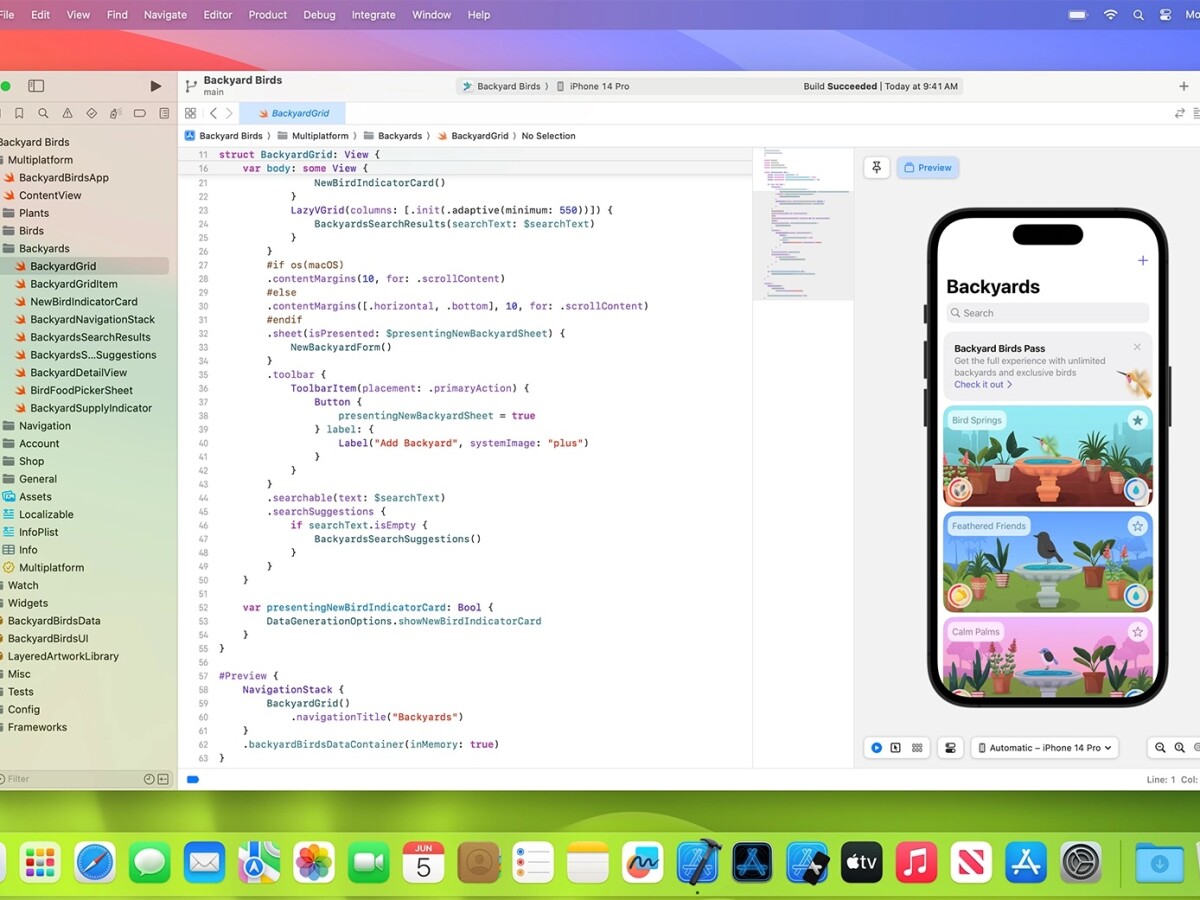Add a new editor with the plus button

click(x=1184, y=87)
